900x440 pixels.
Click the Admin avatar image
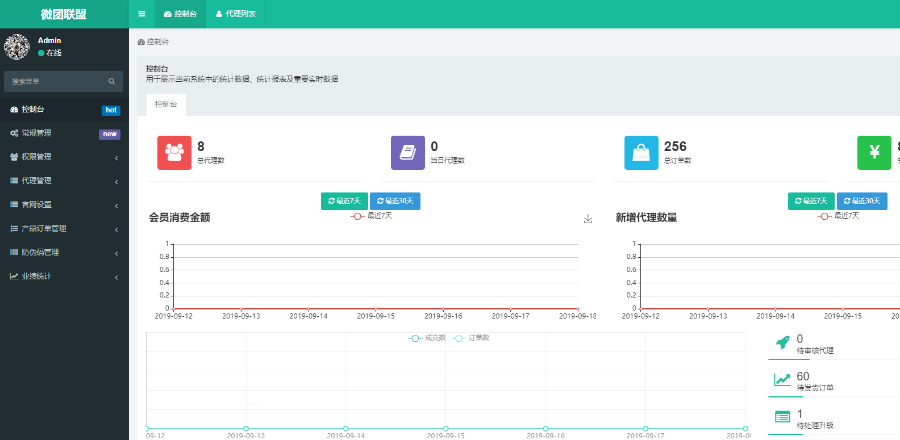pos(18,46)
